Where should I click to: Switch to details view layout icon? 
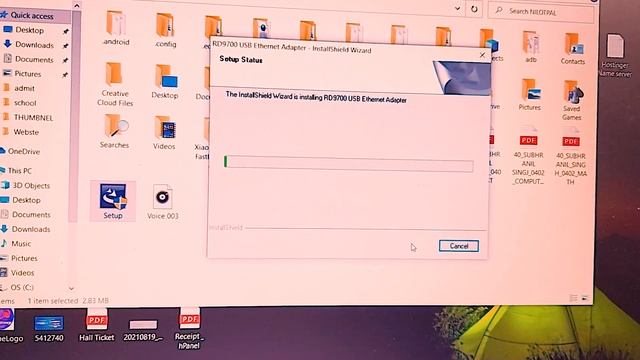tap(573, 298)
